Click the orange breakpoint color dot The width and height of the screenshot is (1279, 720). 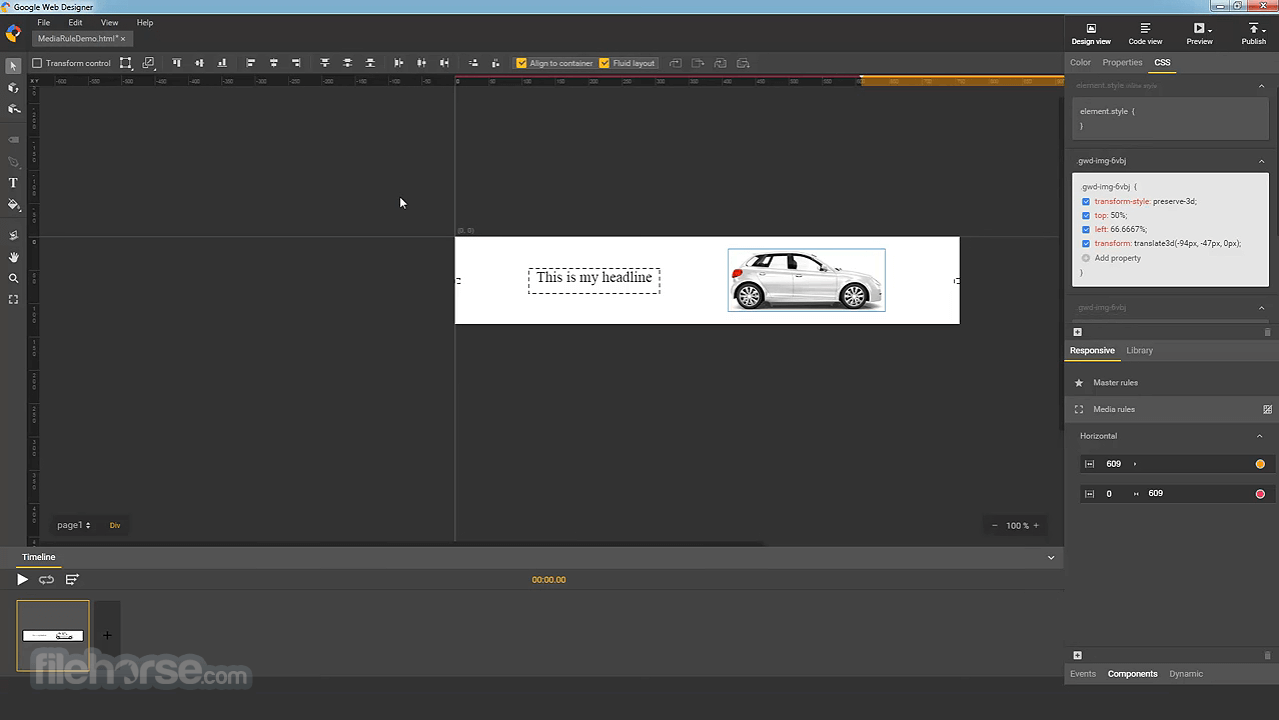click(x=1260, y=464)
